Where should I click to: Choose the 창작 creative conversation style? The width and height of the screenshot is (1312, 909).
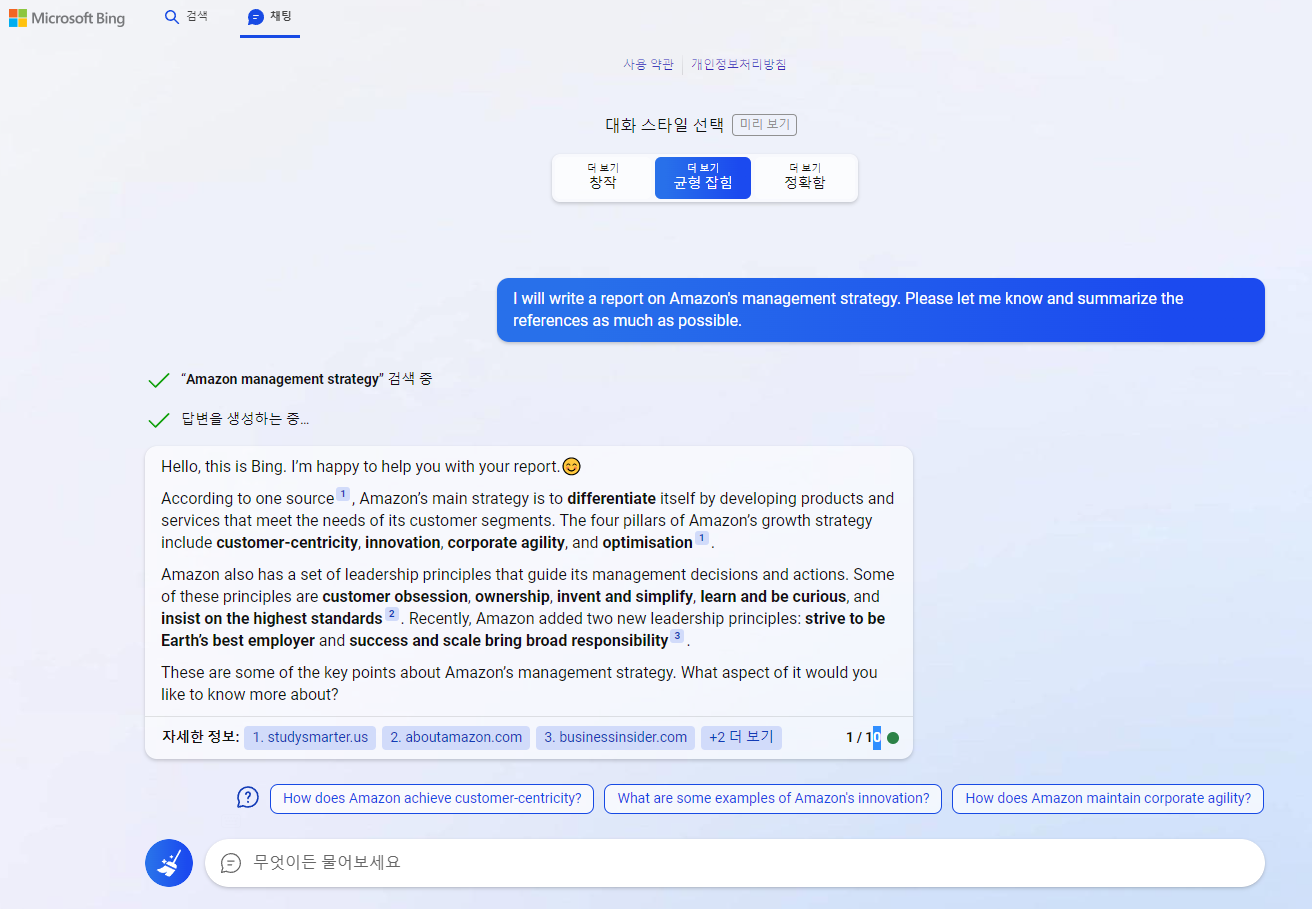point(603,177)
